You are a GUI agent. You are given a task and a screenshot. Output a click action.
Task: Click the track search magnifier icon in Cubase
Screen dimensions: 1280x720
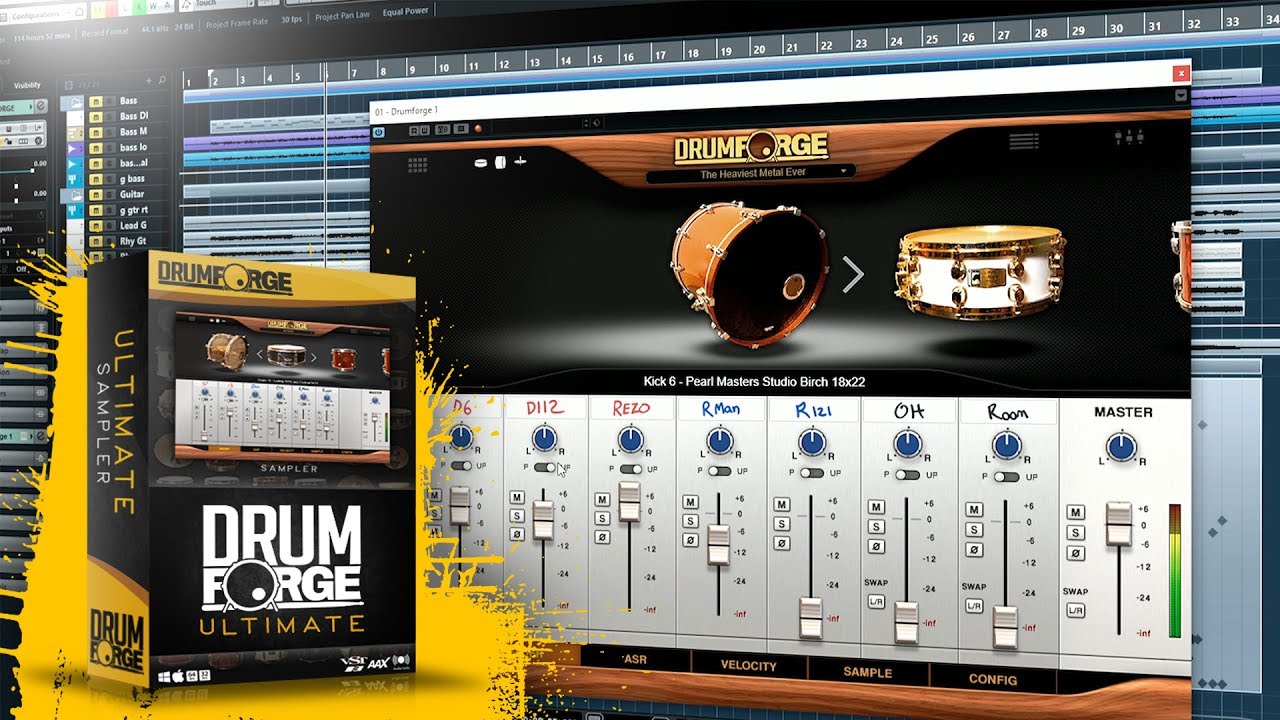pos(162,80)
